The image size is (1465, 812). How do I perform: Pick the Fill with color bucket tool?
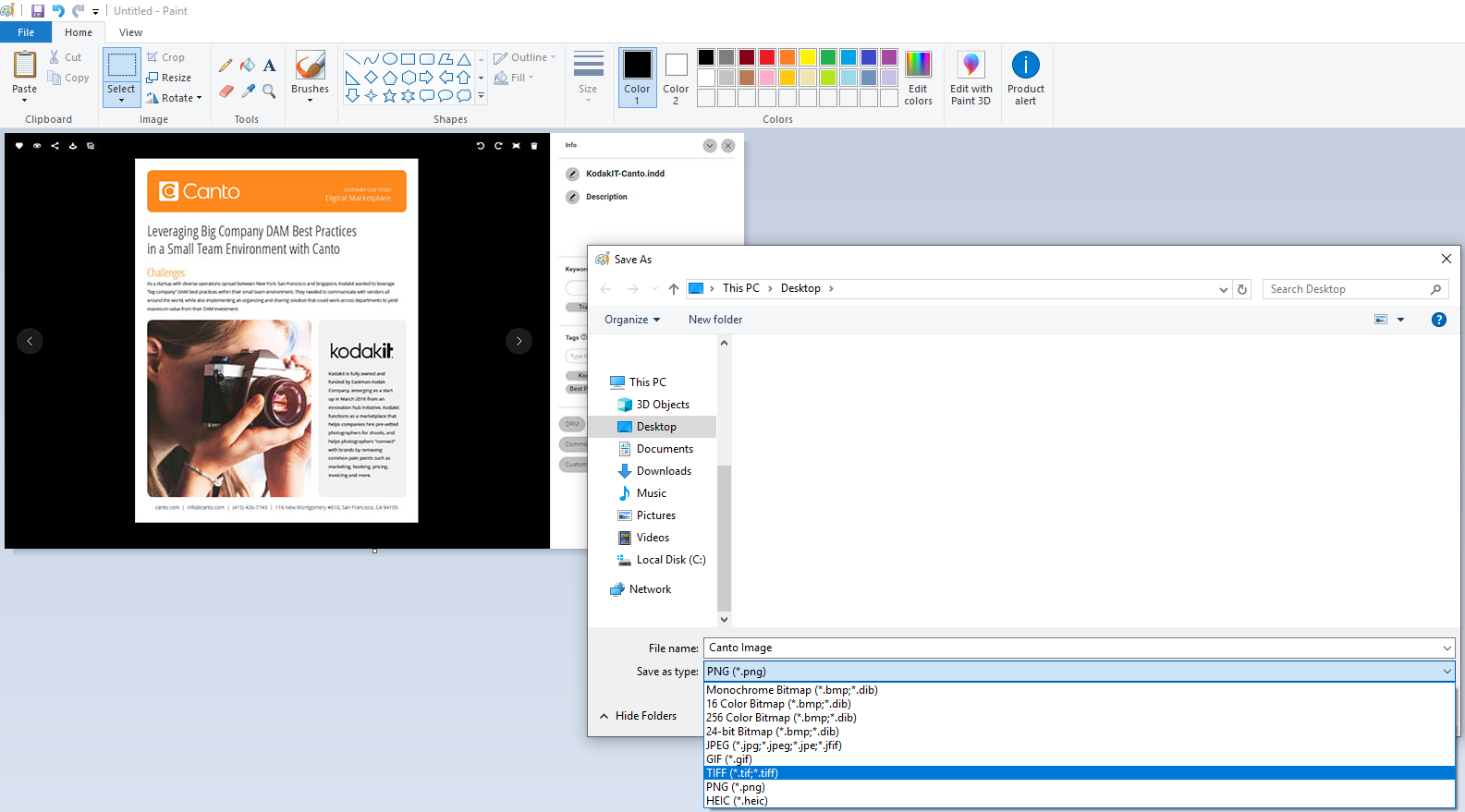tap(248, 66)
